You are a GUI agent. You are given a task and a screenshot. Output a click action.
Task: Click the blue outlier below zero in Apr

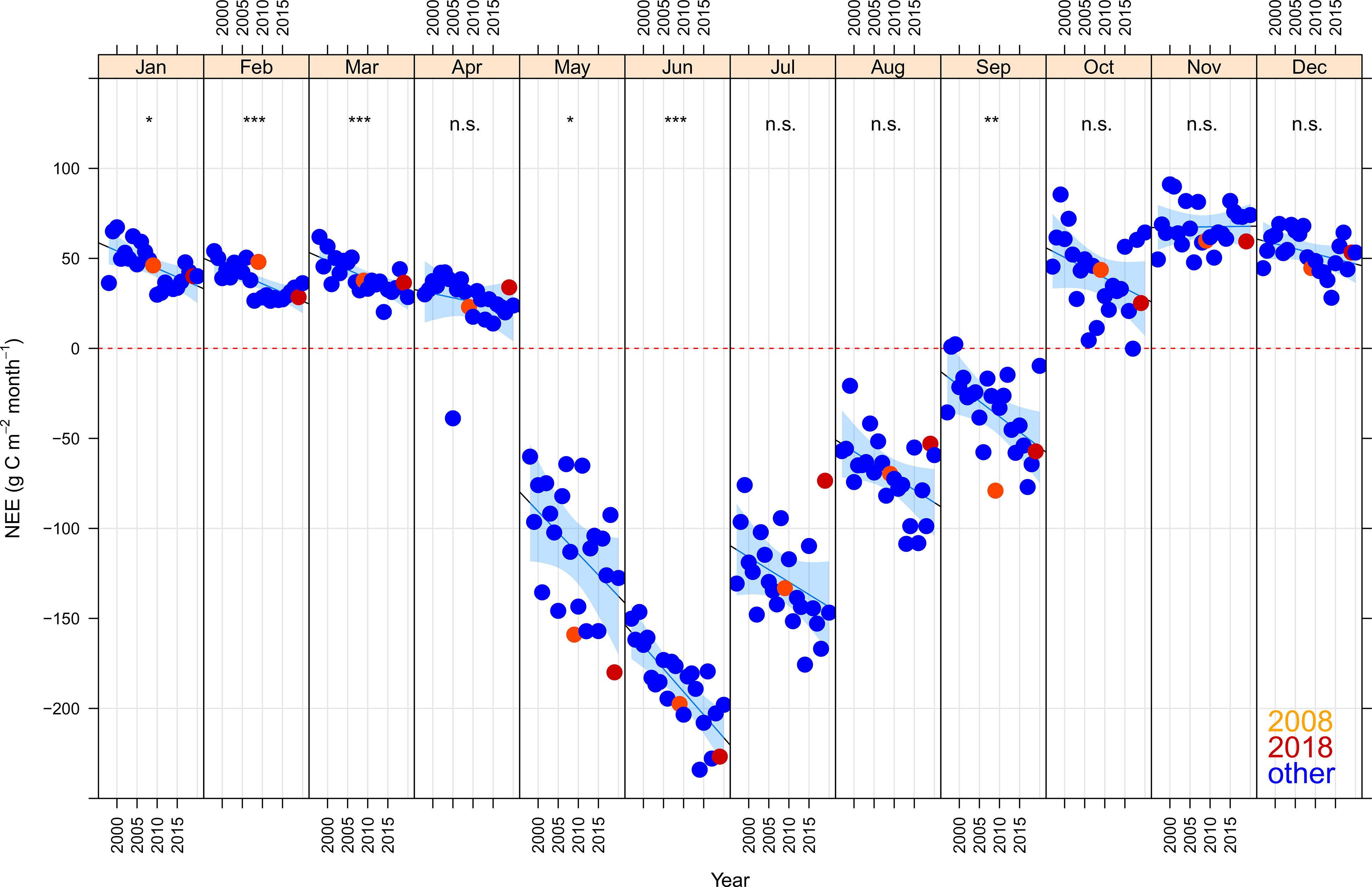pyautogui.click(x=453, y=418)
